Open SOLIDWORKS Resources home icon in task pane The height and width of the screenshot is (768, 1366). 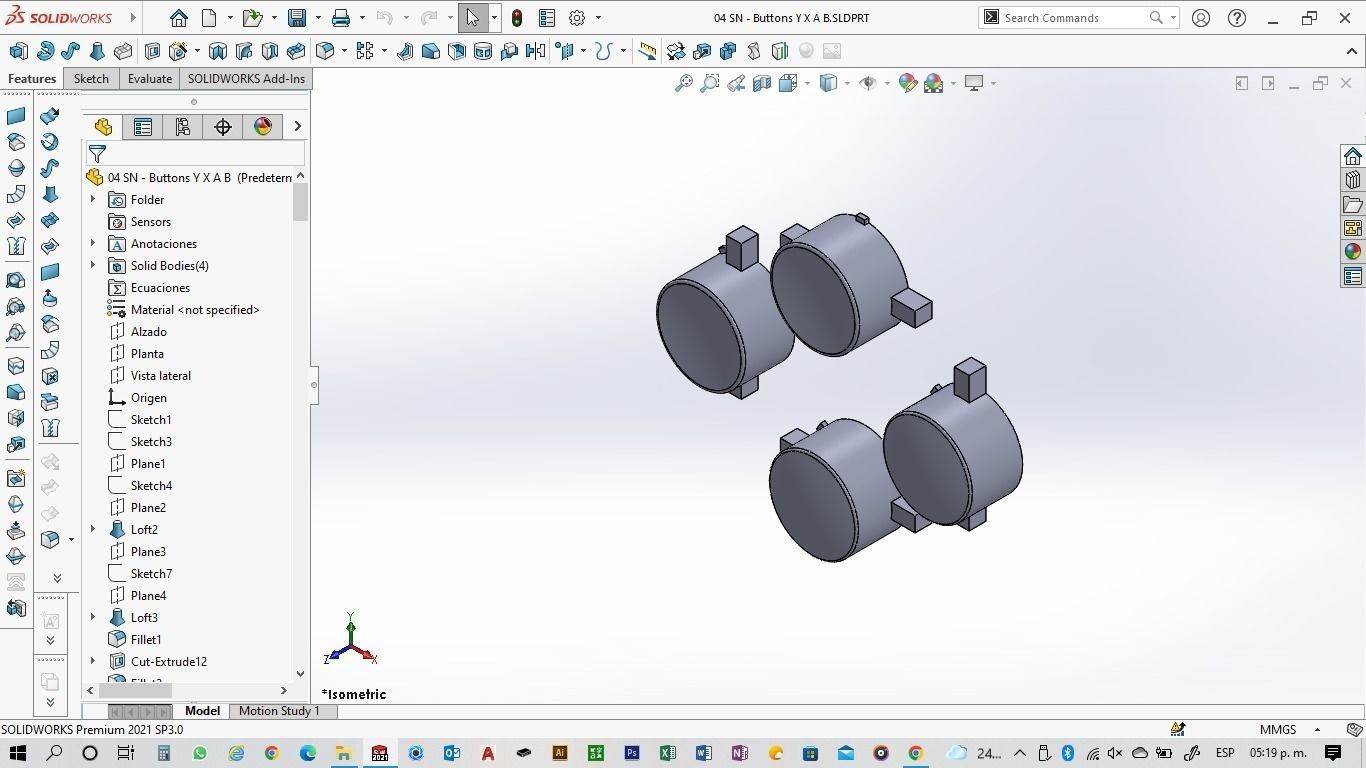[1353, 156]
